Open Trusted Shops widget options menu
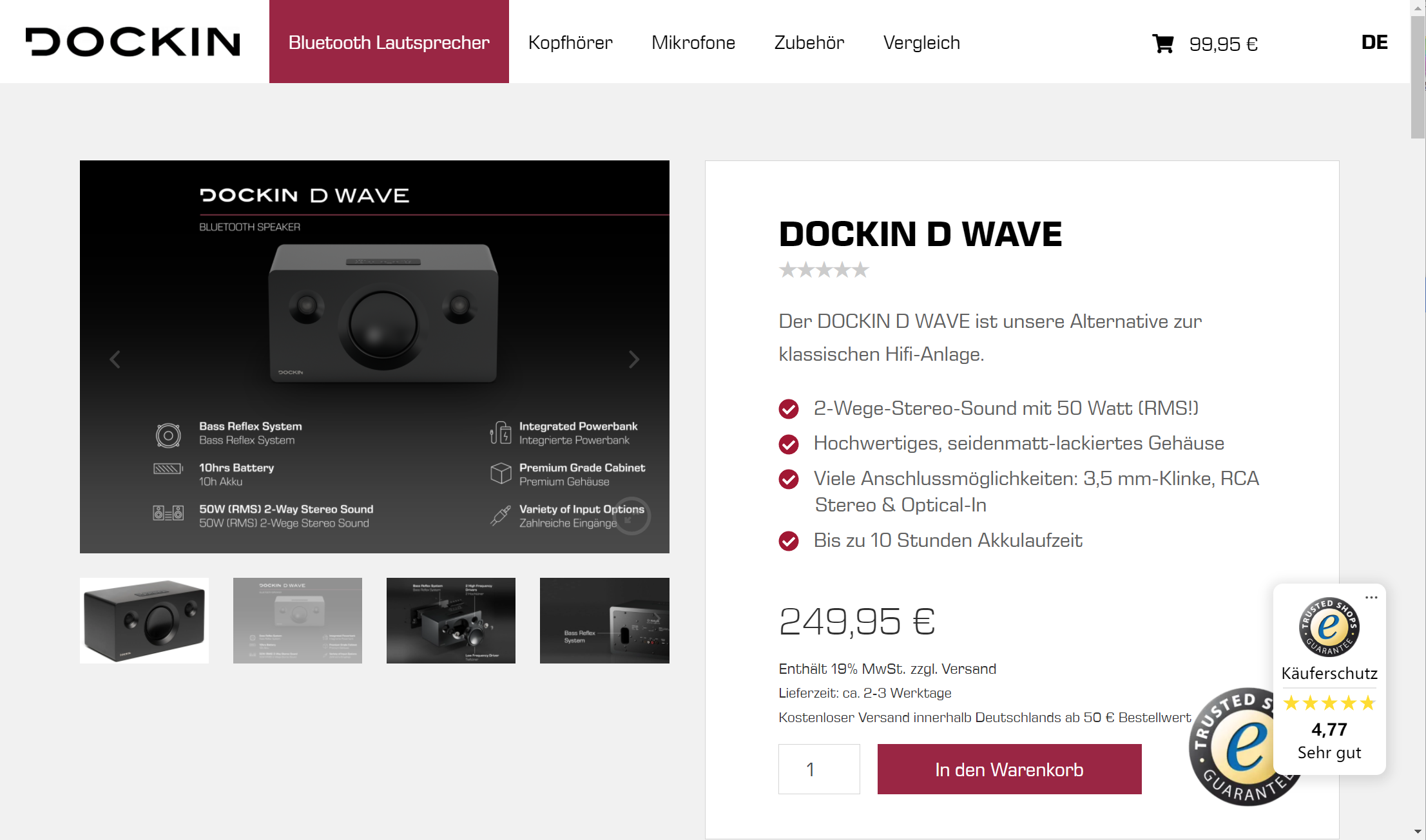1426x840 pixels. point(1371,597)
